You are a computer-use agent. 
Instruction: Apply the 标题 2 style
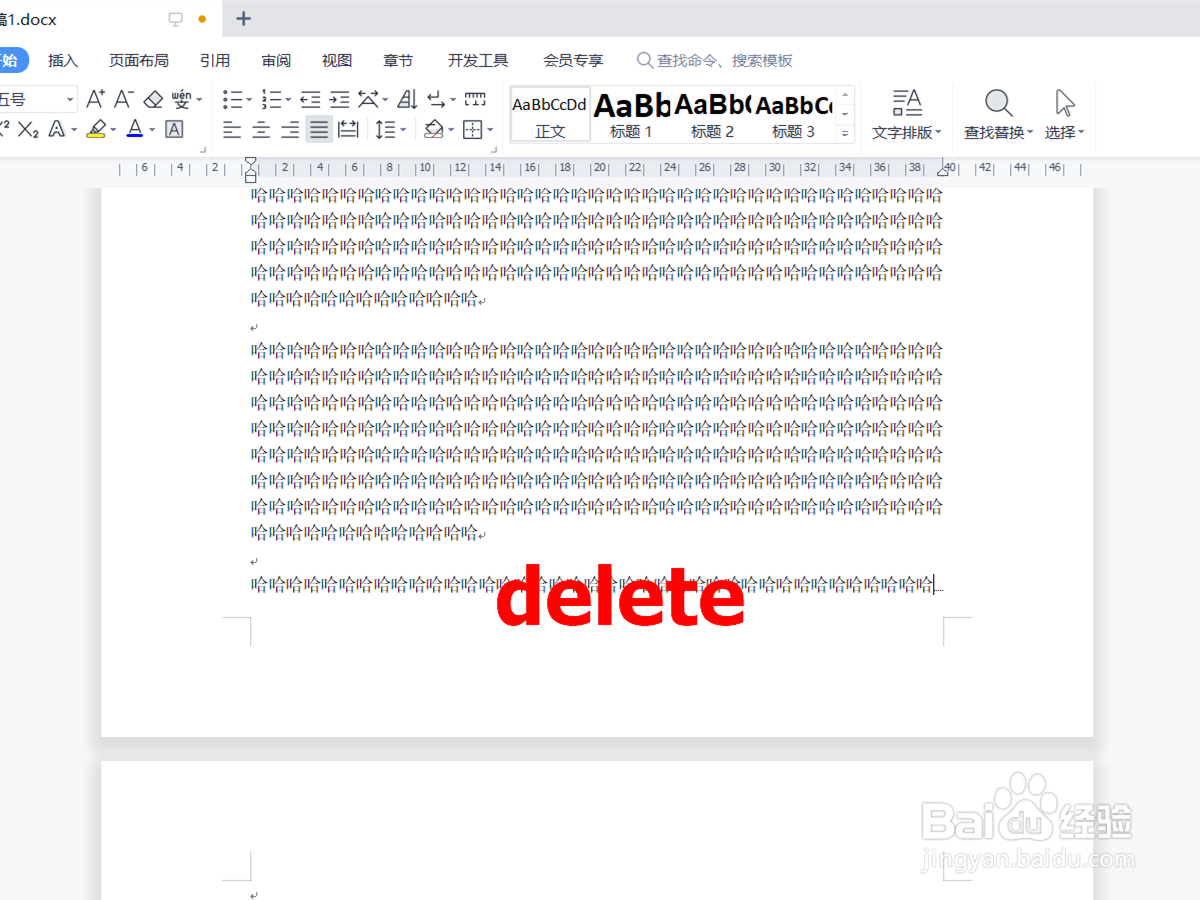tap(712, 114)
